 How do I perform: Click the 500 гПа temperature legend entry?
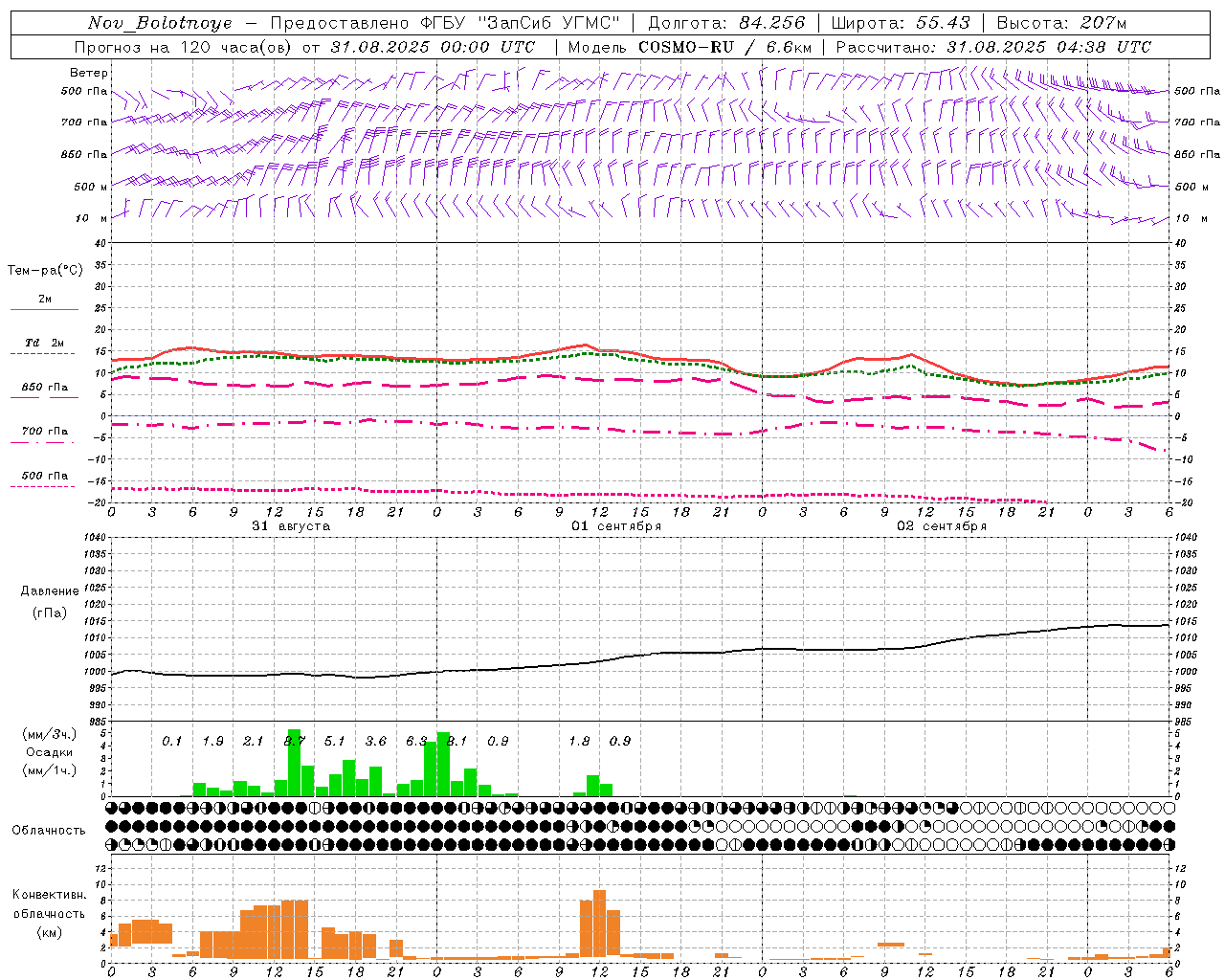click(x=45, y=475)
